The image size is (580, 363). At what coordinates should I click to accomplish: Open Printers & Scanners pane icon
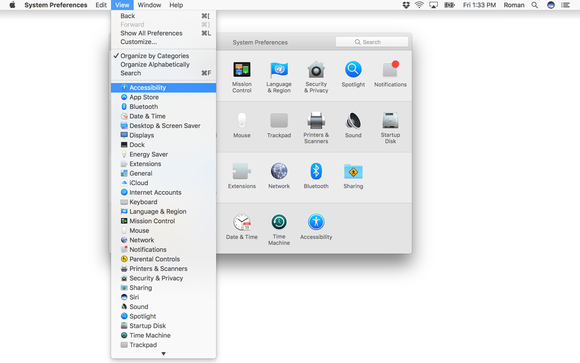[x=316, y=121]
